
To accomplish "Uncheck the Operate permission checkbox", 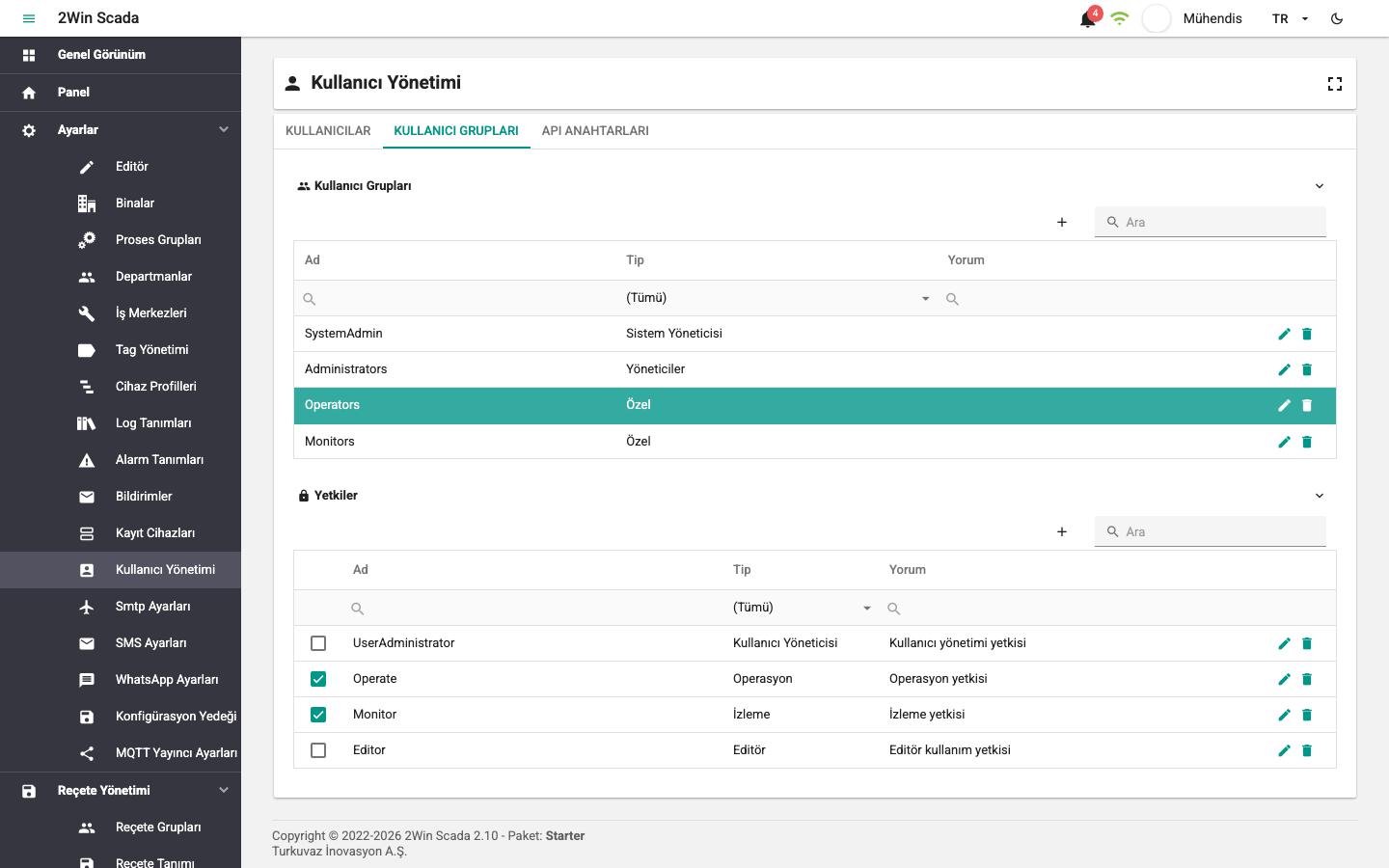I will pos(318,679).
